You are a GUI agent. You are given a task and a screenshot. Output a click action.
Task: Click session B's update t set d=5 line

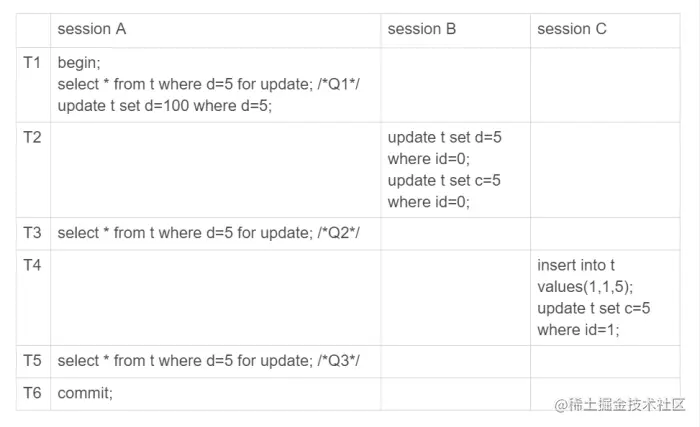[x=444, y=137]
